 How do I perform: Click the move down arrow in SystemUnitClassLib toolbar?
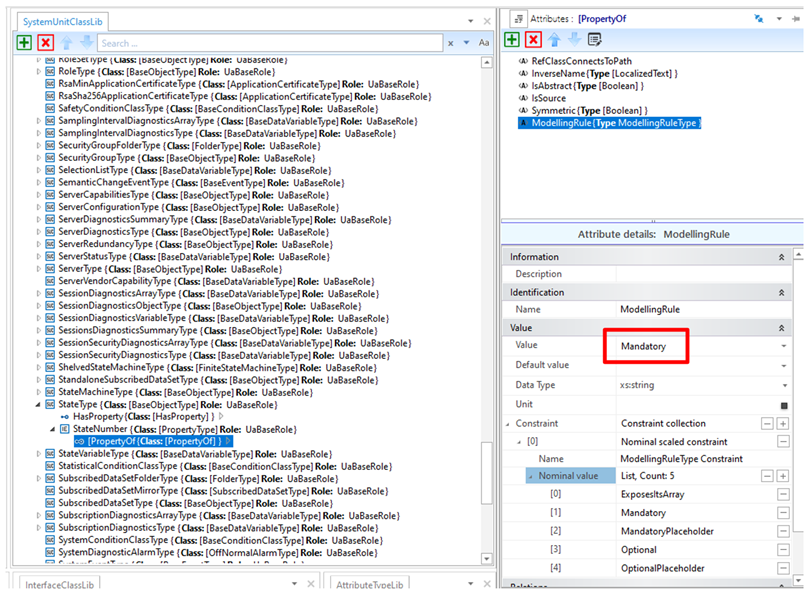86,42
